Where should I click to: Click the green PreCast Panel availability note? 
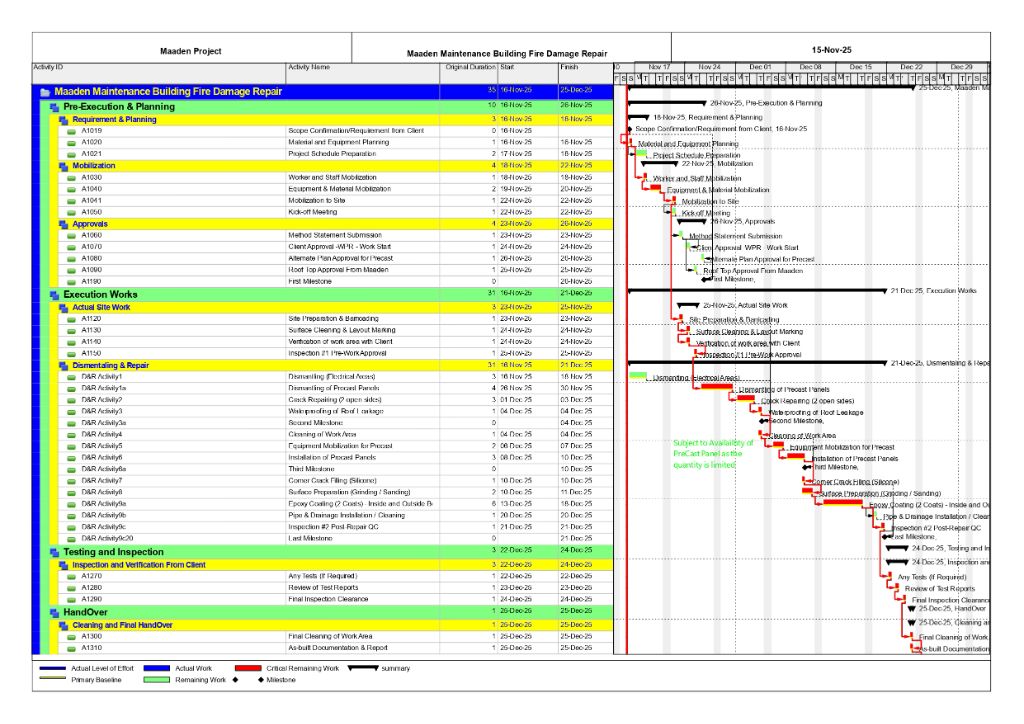point(714,453)
